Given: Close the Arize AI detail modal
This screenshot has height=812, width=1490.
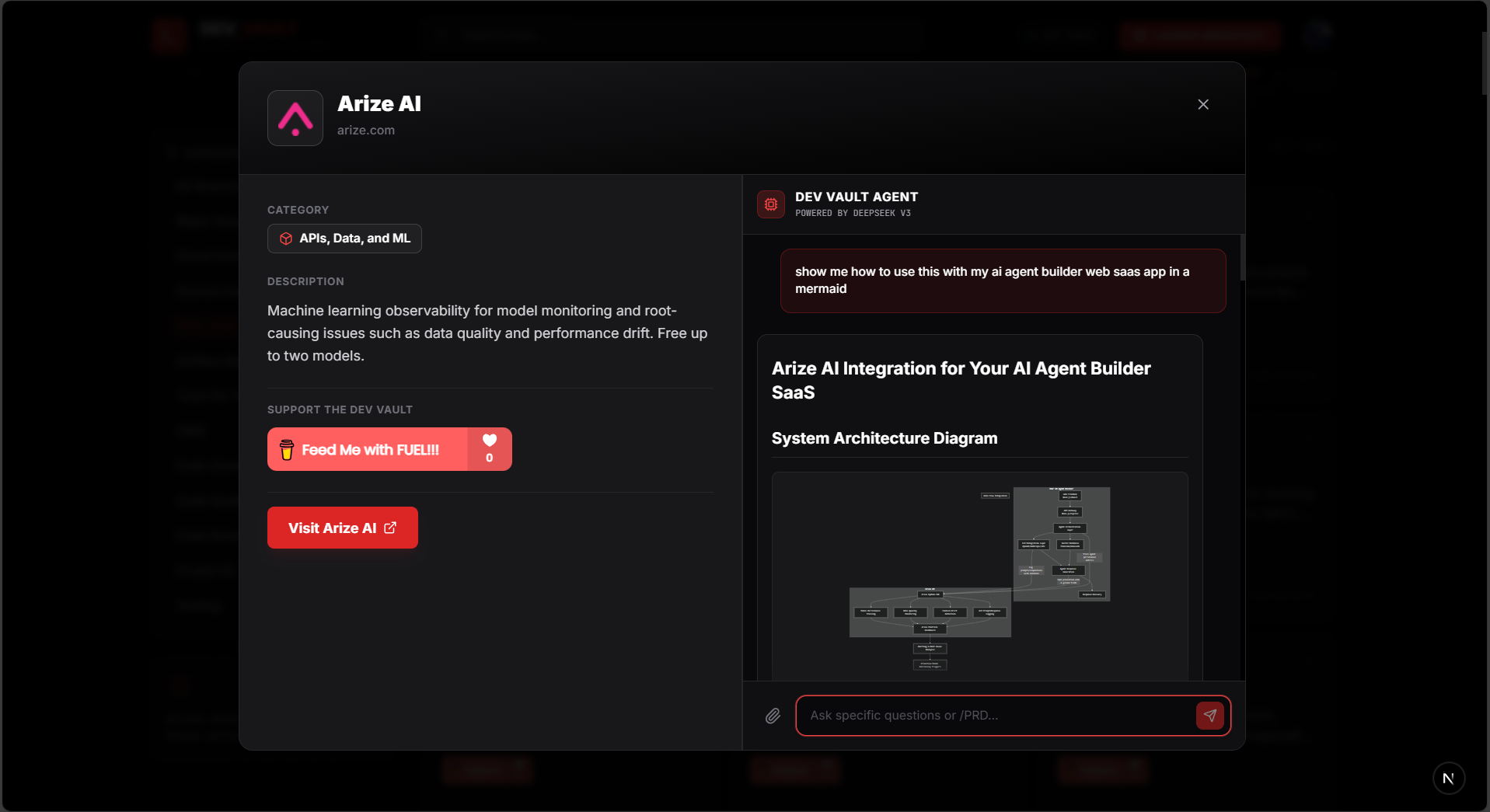Looking at the screenshot, I should (x=1202, y=104).
